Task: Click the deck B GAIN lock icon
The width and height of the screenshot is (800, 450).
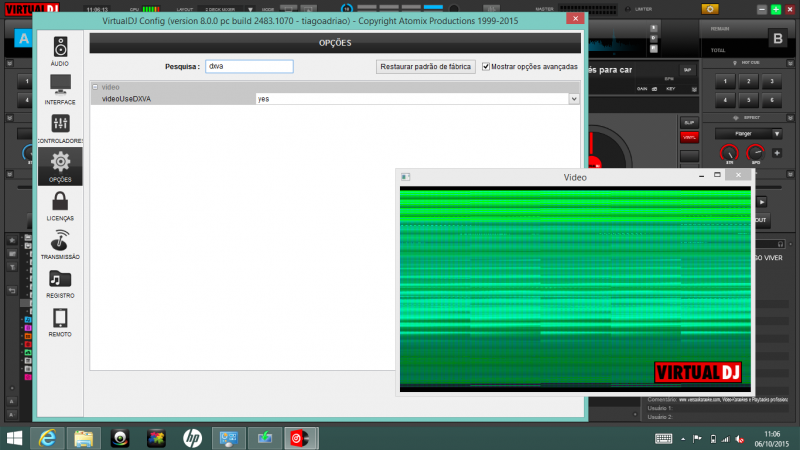Action: point(655,89)
